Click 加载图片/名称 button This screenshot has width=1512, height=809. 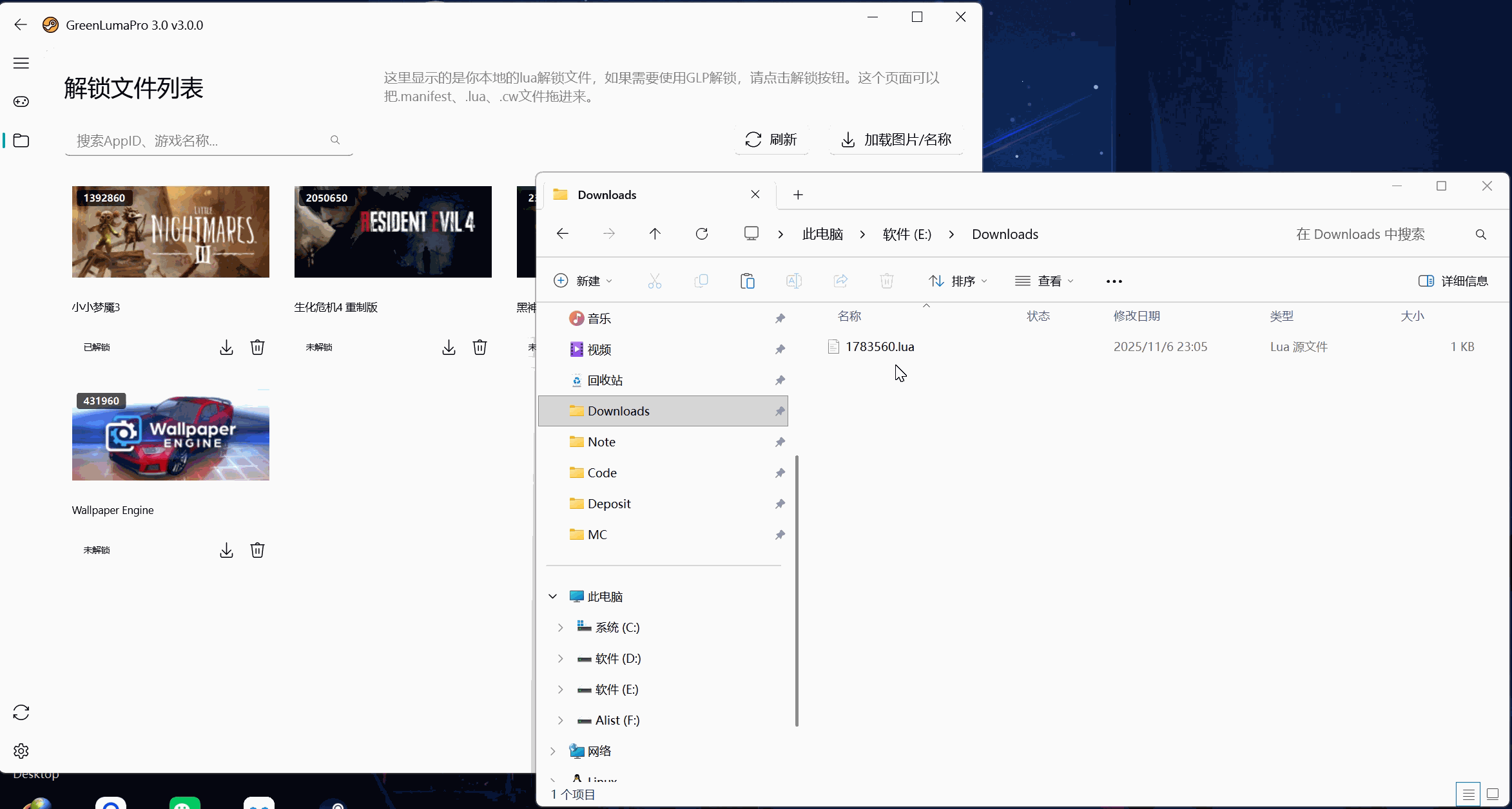897,140
